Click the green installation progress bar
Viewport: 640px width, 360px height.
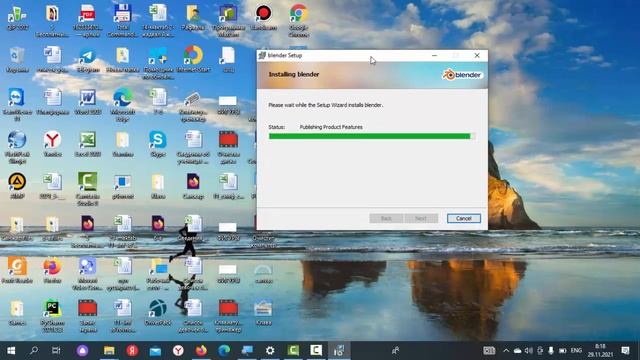[371, 136]
